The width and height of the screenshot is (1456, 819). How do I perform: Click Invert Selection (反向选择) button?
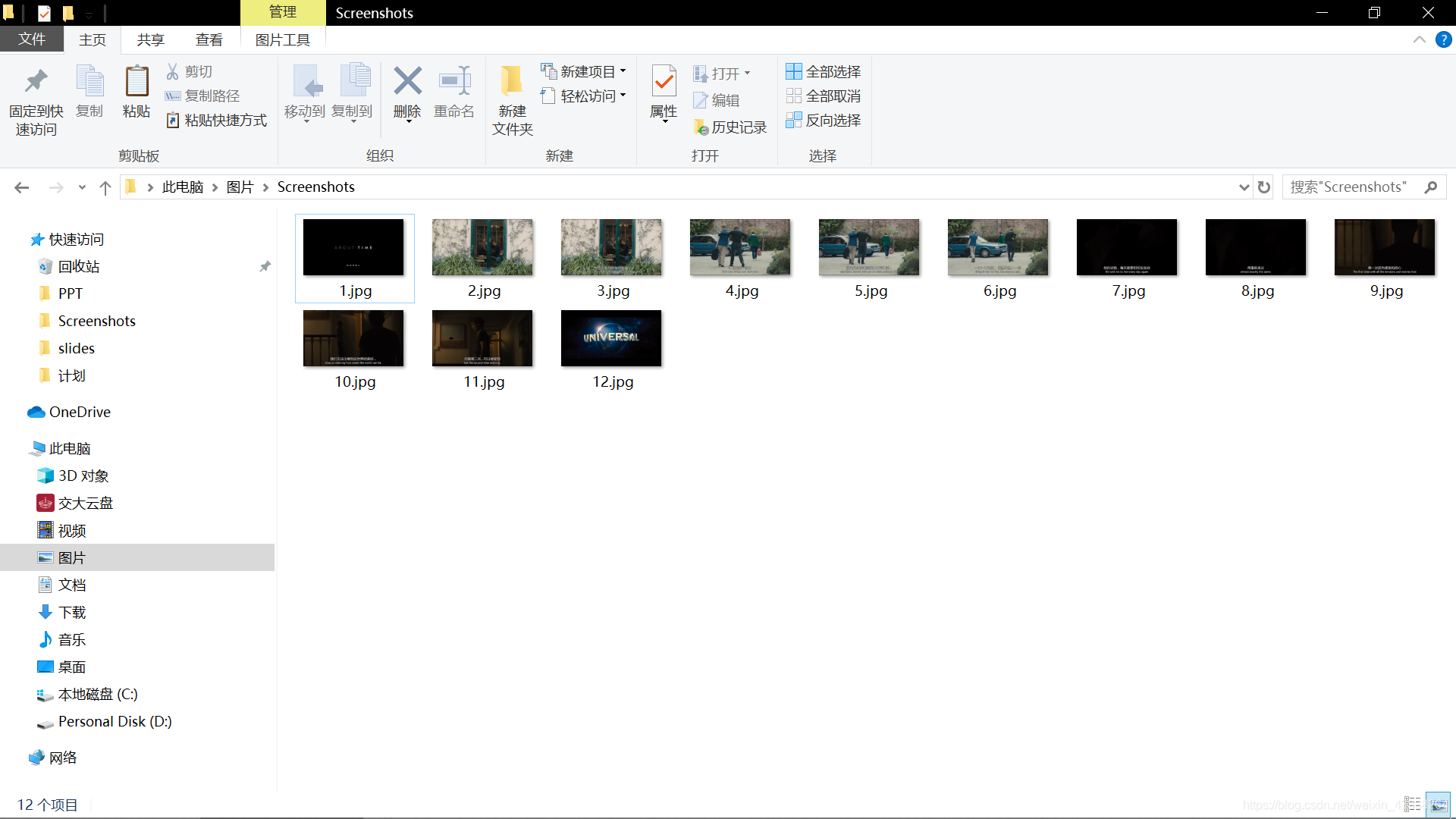(824, 120)
